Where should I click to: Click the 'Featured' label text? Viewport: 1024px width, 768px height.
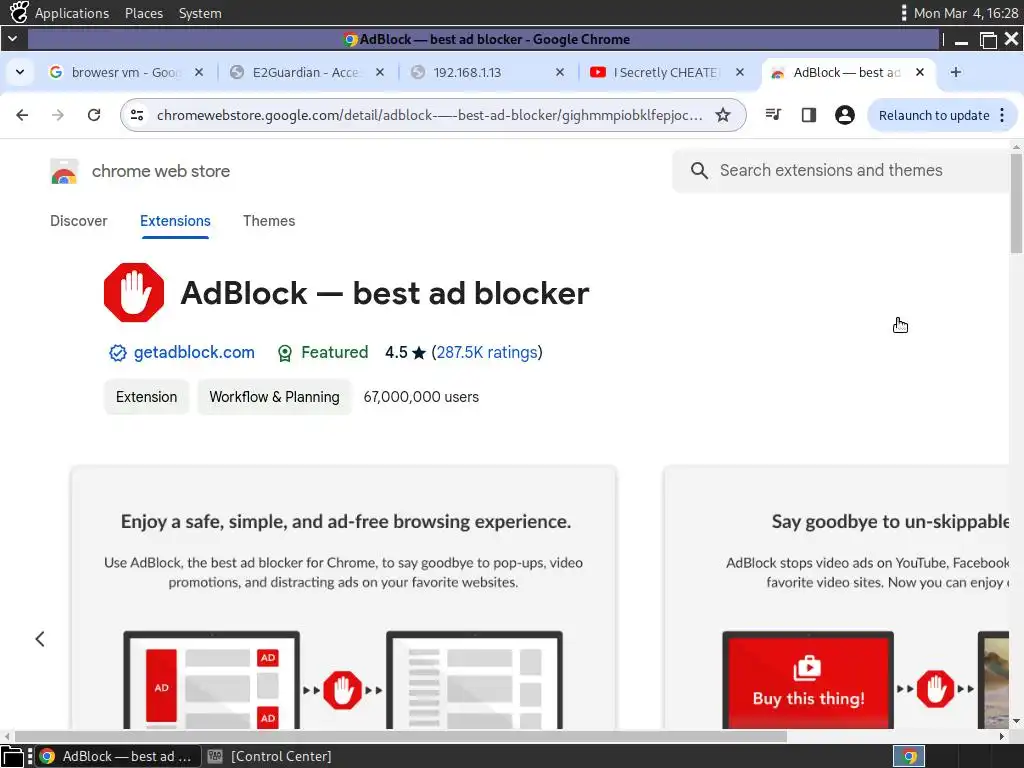(334, 353)
